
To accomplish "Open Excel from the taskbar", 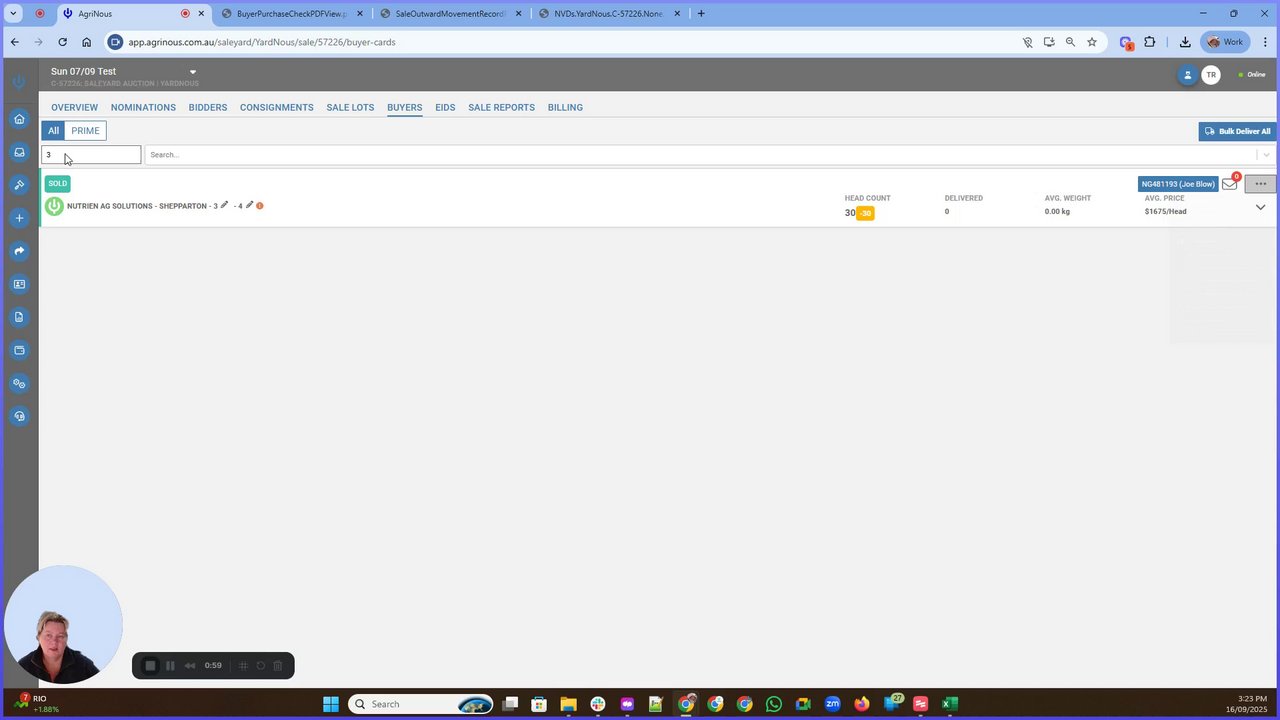I will pos(949,704).
